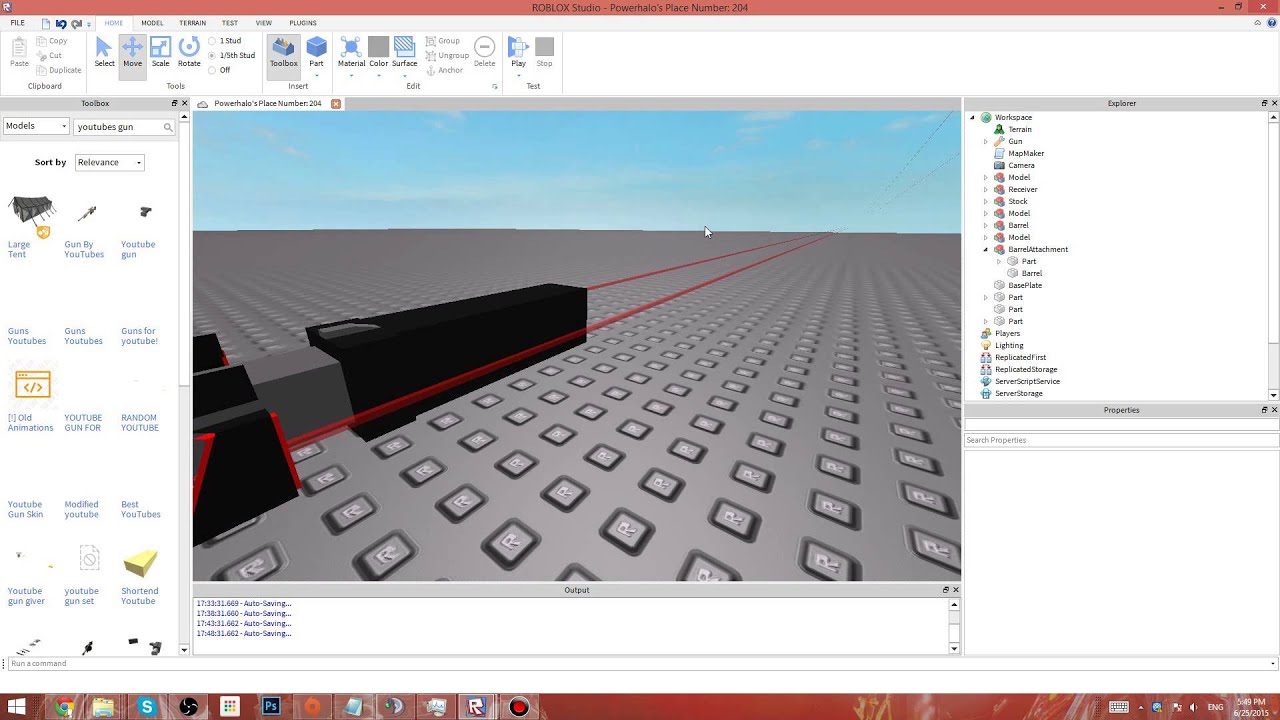Select the Off snapping option

(219, 70)
